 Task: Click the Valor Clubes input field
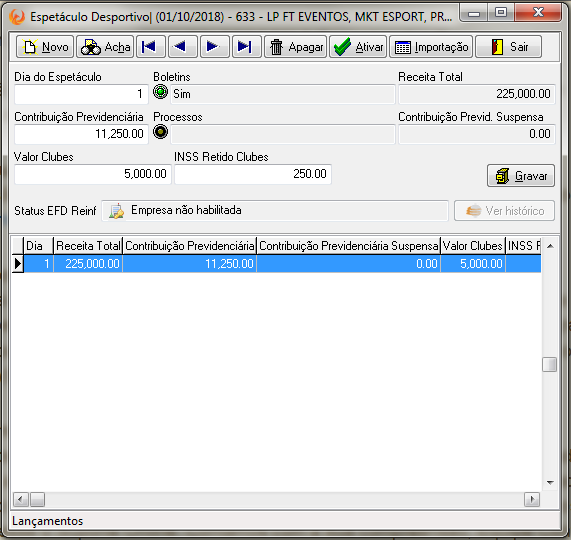[x=92, y=174]
